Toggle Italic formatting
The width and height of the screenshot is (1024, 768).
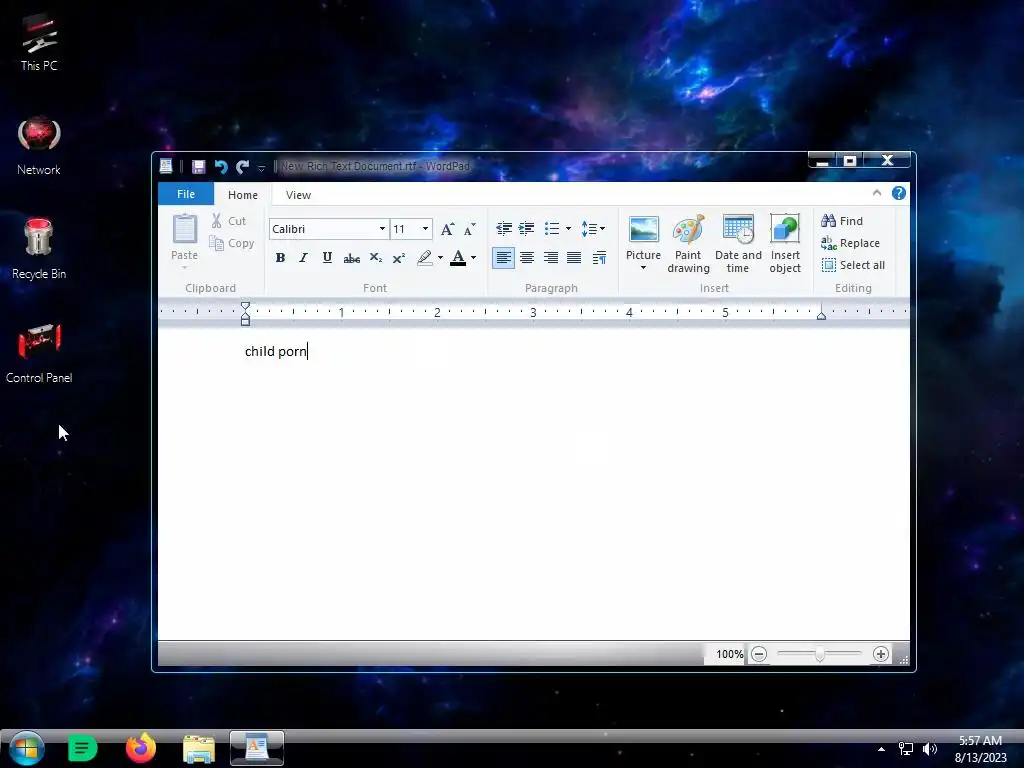[x=304, y=258]
